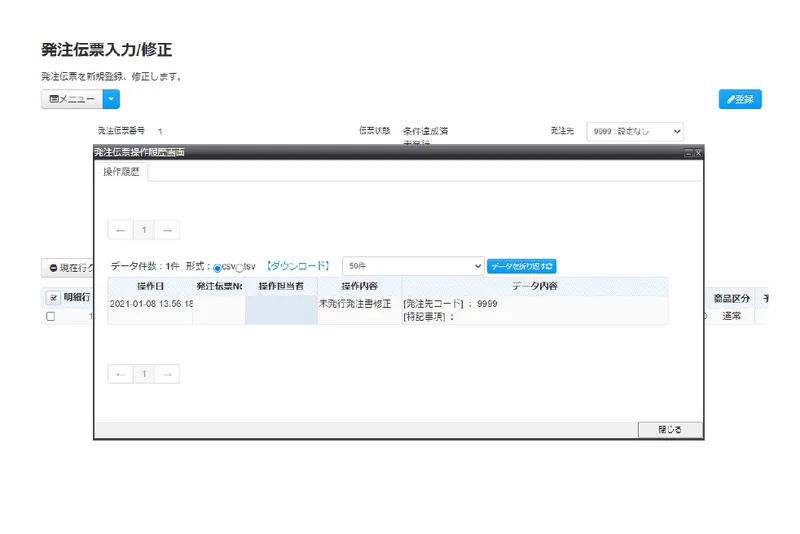
Task: Select page 1 in bottom pager
Action: tap(144, 374)
